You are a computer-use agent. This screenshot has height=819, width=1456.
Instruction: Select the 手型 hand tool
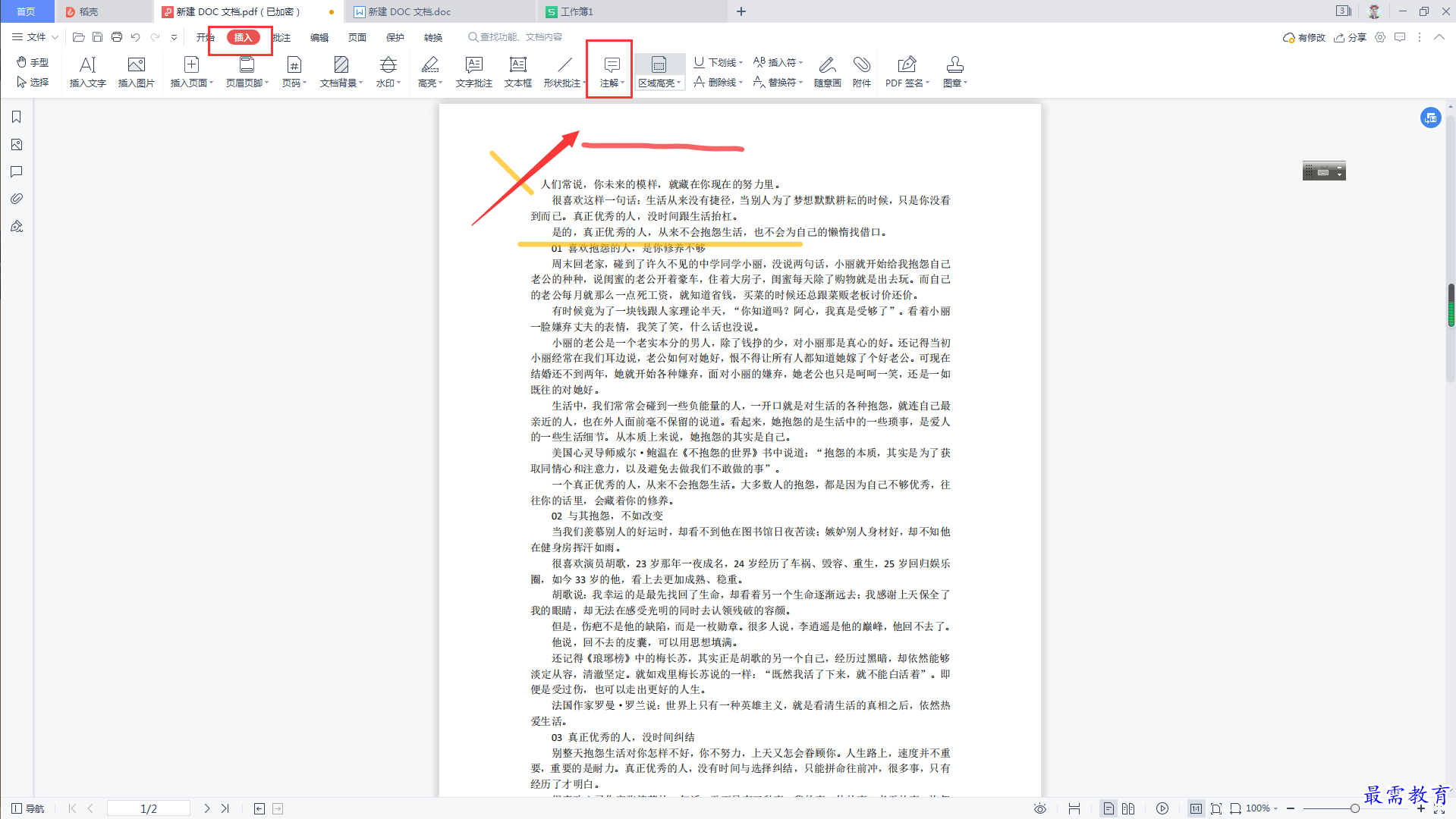coord(33,62)
